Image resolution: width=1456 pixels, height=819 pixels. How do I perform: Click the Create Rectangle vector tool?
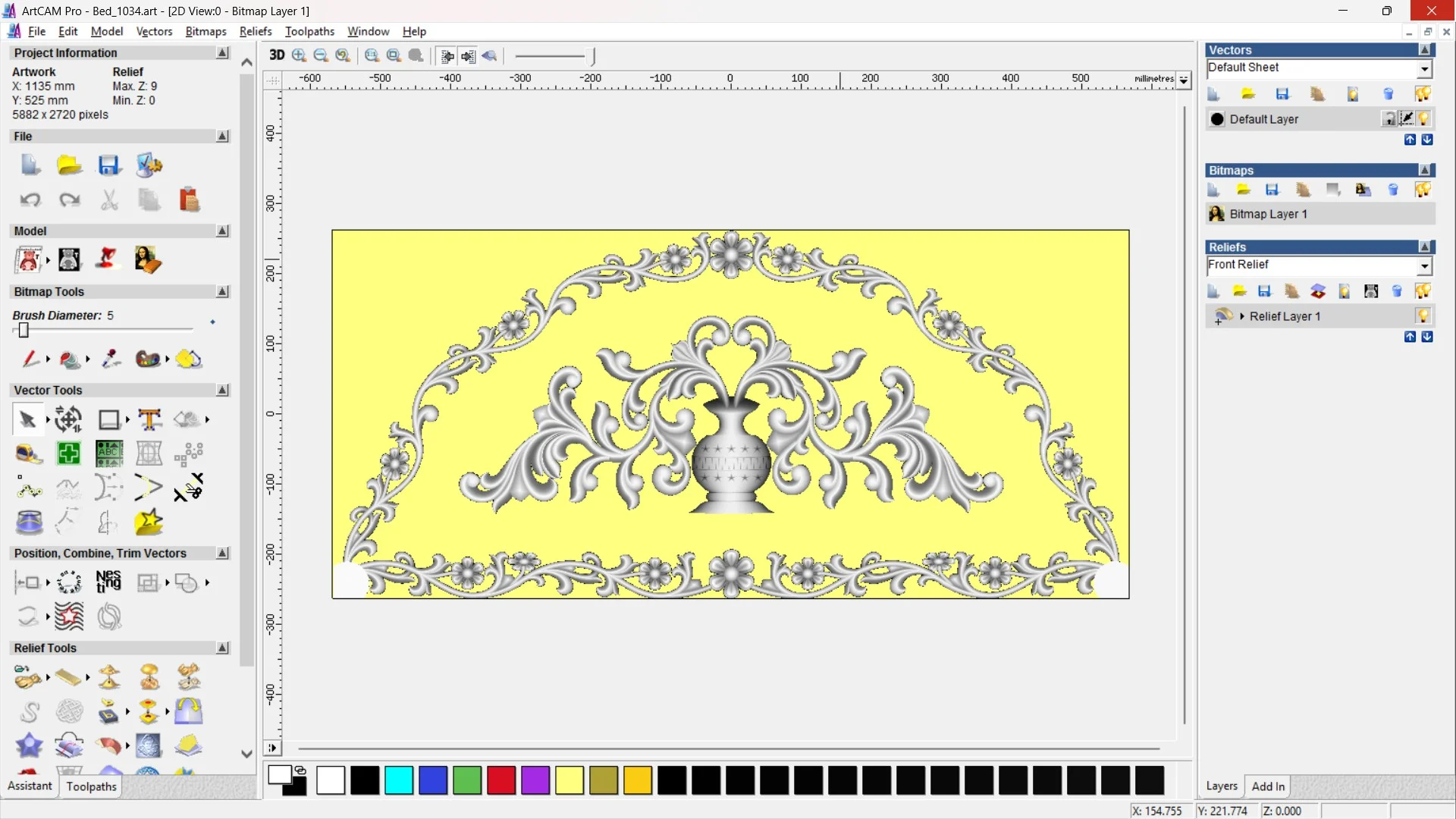[x=109, y=419]
